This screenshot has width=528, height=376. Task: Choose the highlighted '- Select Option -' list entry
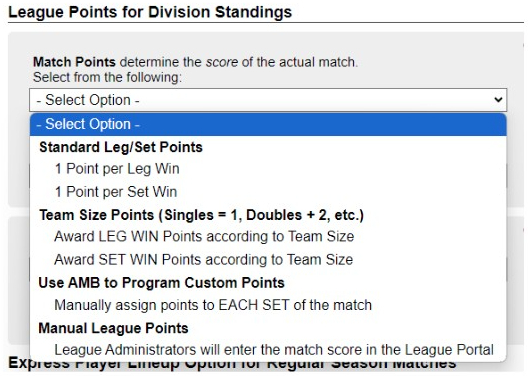[x=268, y=124]
